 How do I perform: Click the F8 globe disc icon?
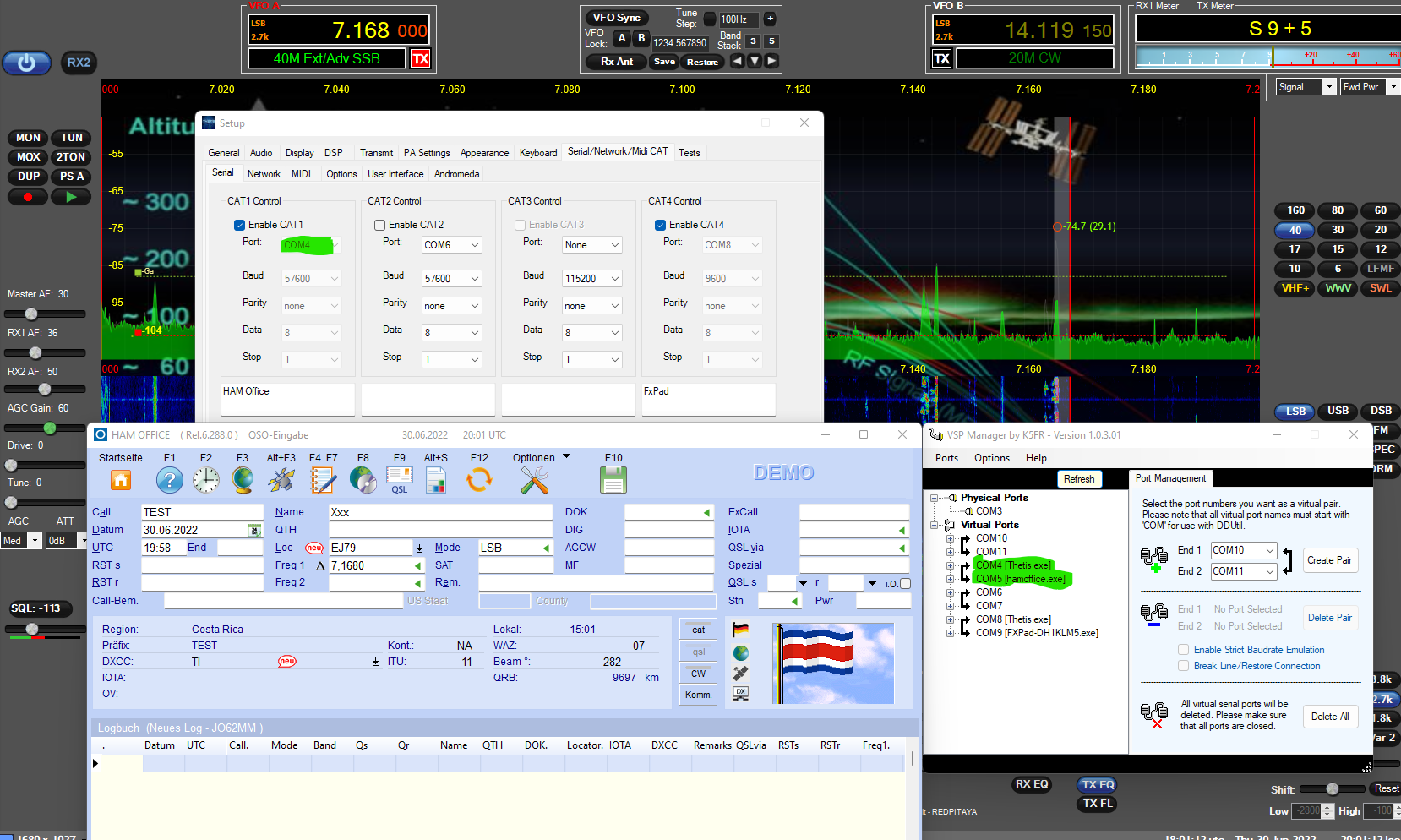[x=363, y=480]
